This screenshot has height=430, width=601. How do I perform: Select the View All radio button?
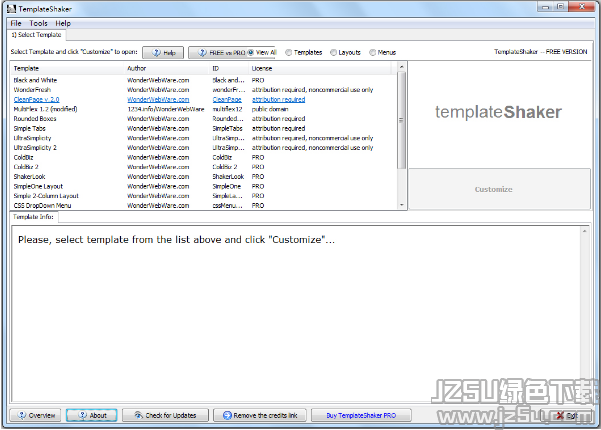click(x=251, y=53)
